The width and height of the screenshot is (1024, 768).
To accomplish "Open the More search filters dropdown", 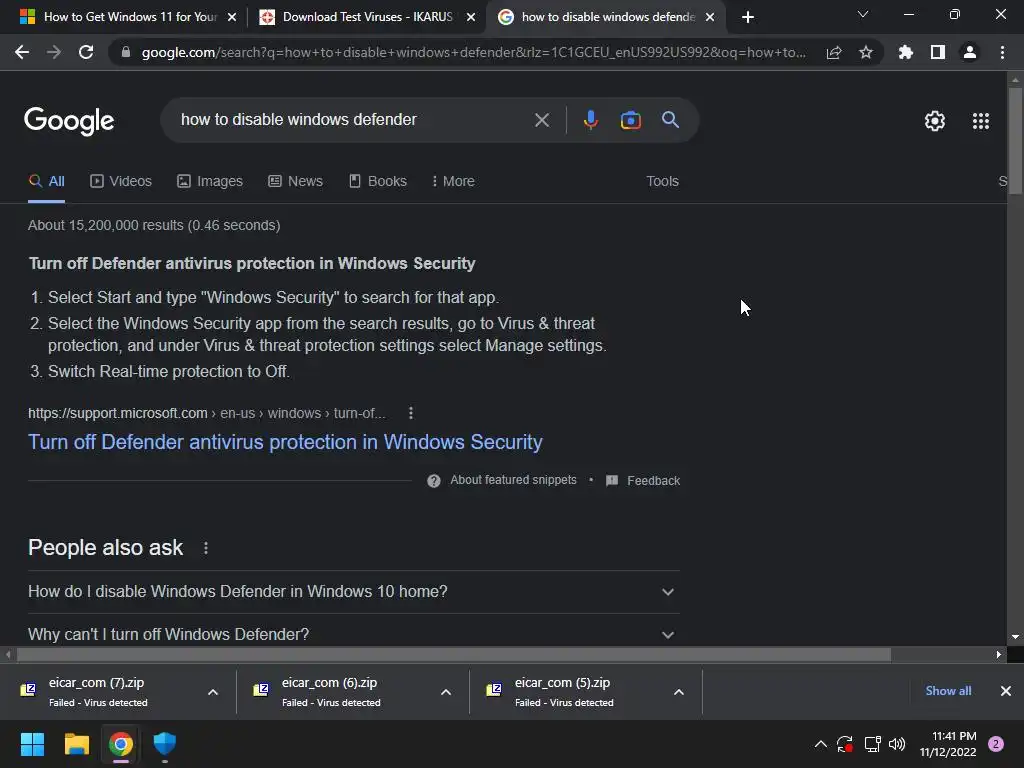I will (453, 181).
